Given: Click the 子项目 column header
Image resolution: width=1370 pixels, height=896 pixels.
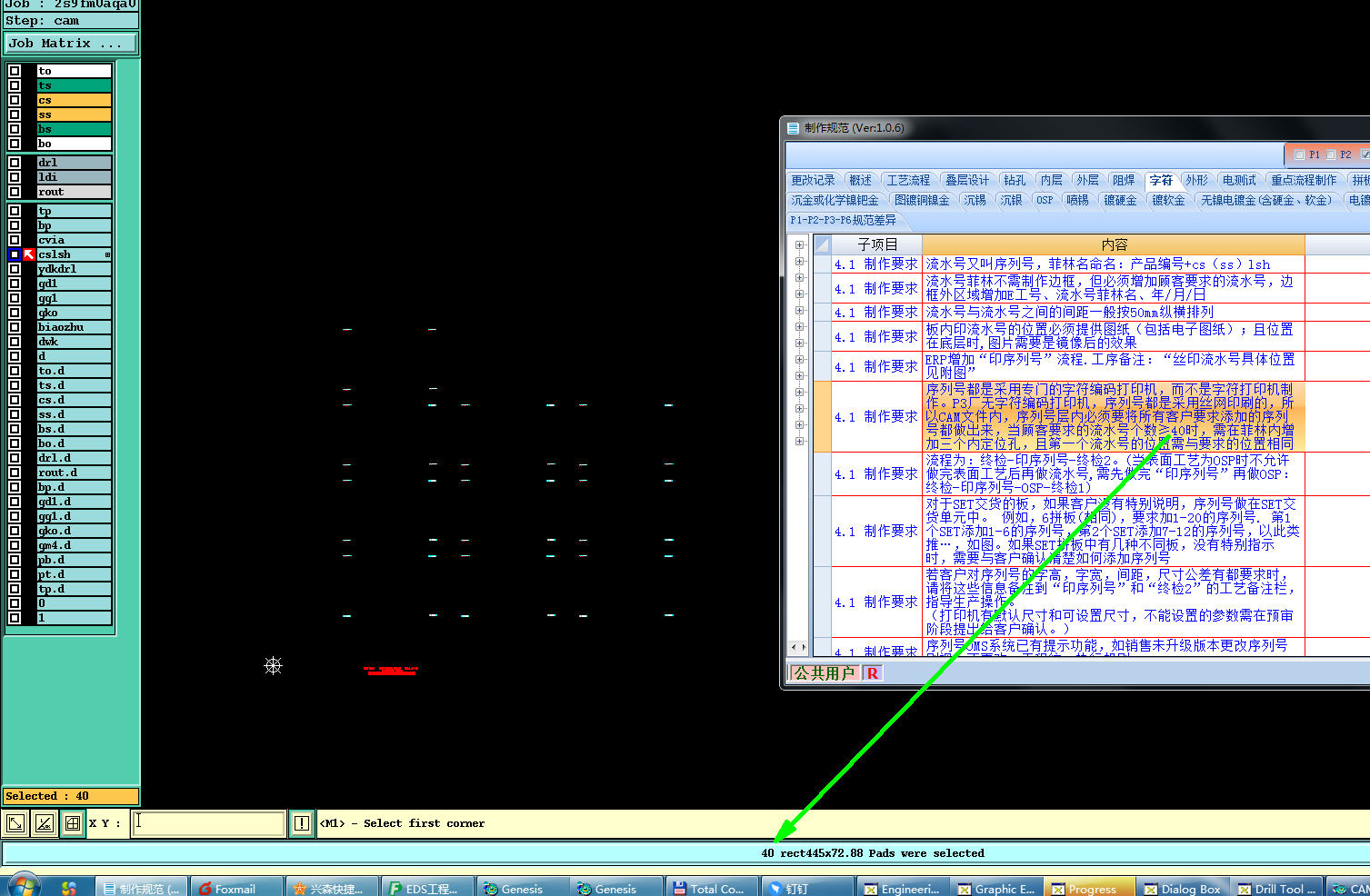Looking at the screenshot, I should [x=877, y=244].
